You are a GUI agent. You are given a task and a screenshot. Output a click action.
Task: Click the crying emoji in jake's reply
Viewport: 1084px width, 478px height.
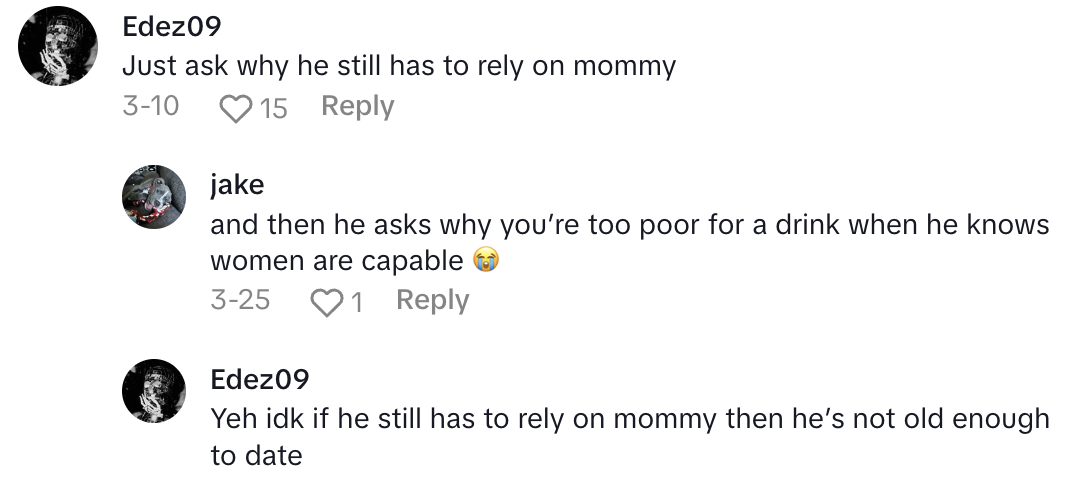[x=485, y=261]
